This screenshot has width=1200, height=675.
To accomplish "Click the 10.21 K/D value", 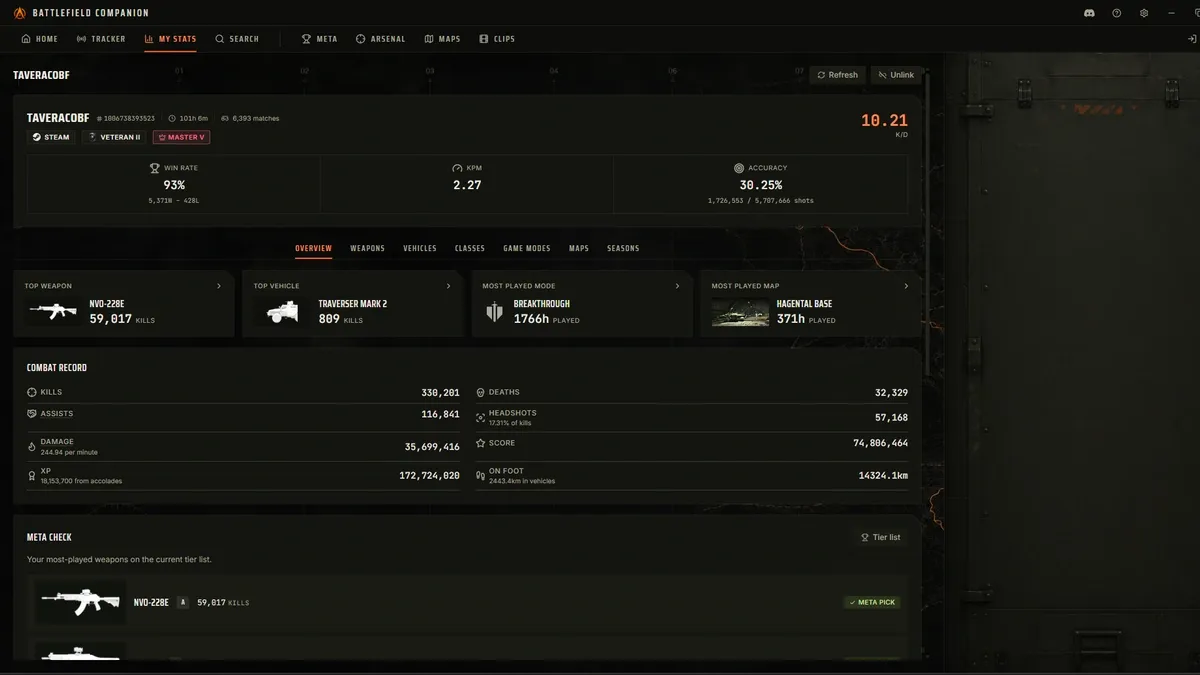I will (884, 120).
